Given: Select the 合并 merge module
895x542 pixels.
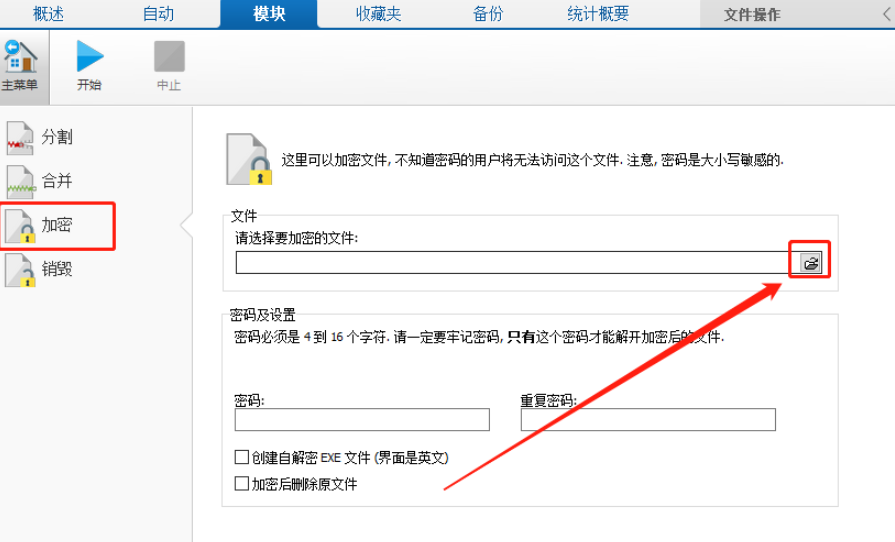Looking at the screenshot, I should (x=40, y=181).
